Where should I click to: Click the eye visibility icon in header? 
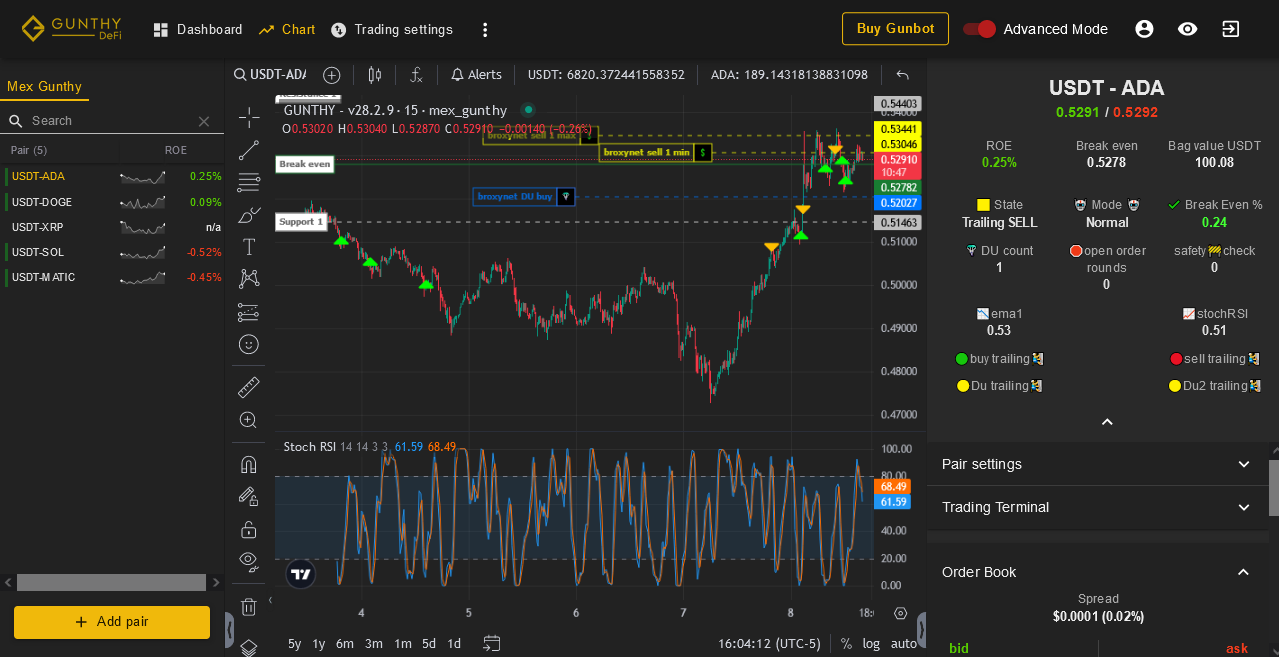click(1187, 29)
